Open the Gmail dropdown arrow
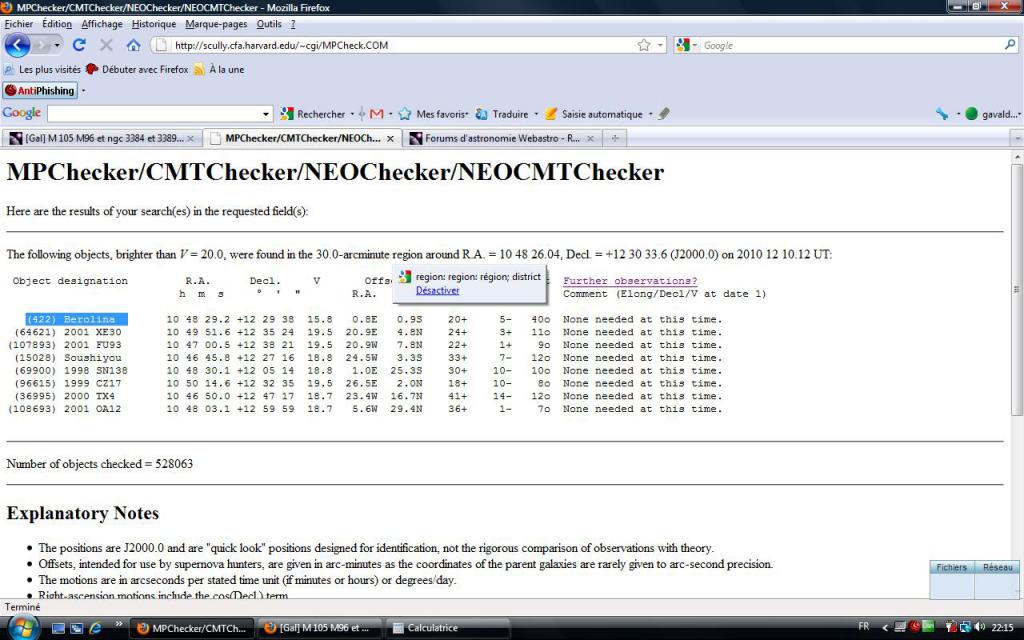Screen dimensions: 1024x640 tap(391, 114)
